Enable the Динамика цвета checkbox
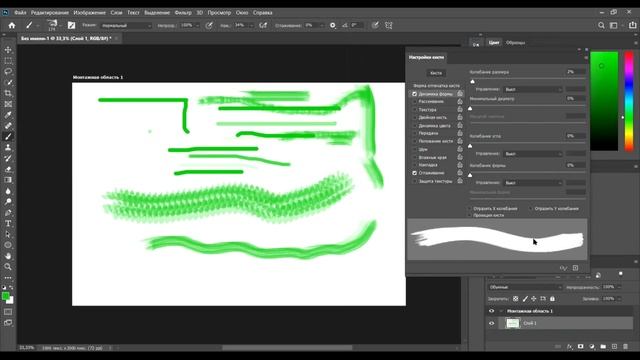Image resolution: width=640 pixels, height=360 pixels. point(414,126)
